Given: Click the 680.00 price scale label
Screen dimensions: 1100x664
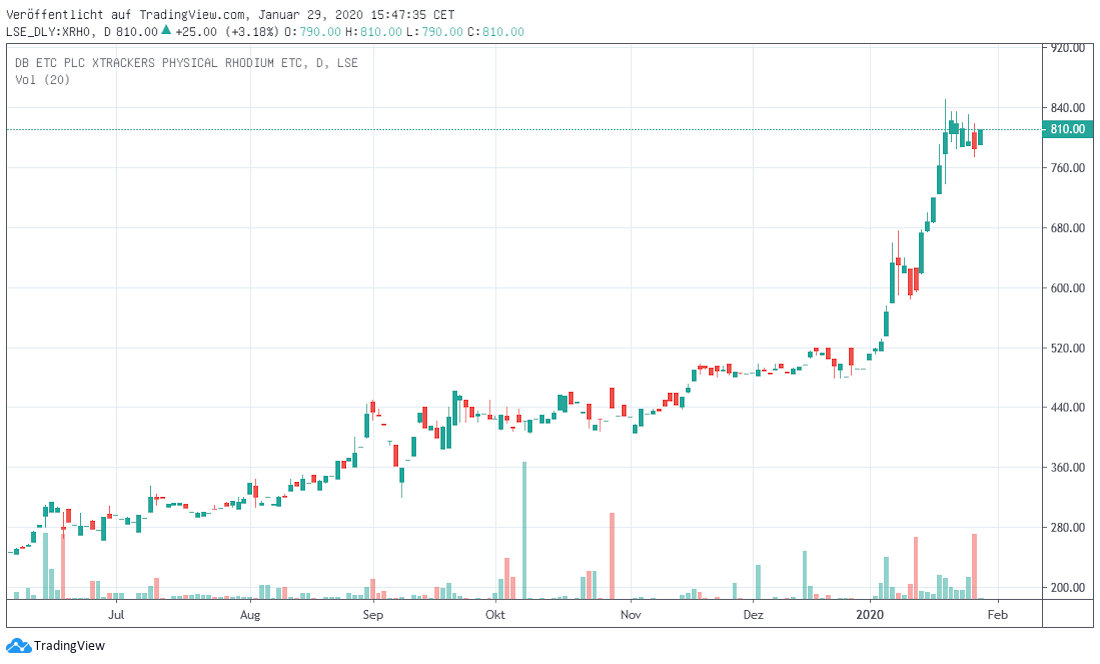Looking at the screenshot, I should pyautogui.click(x=1068, y=228).
